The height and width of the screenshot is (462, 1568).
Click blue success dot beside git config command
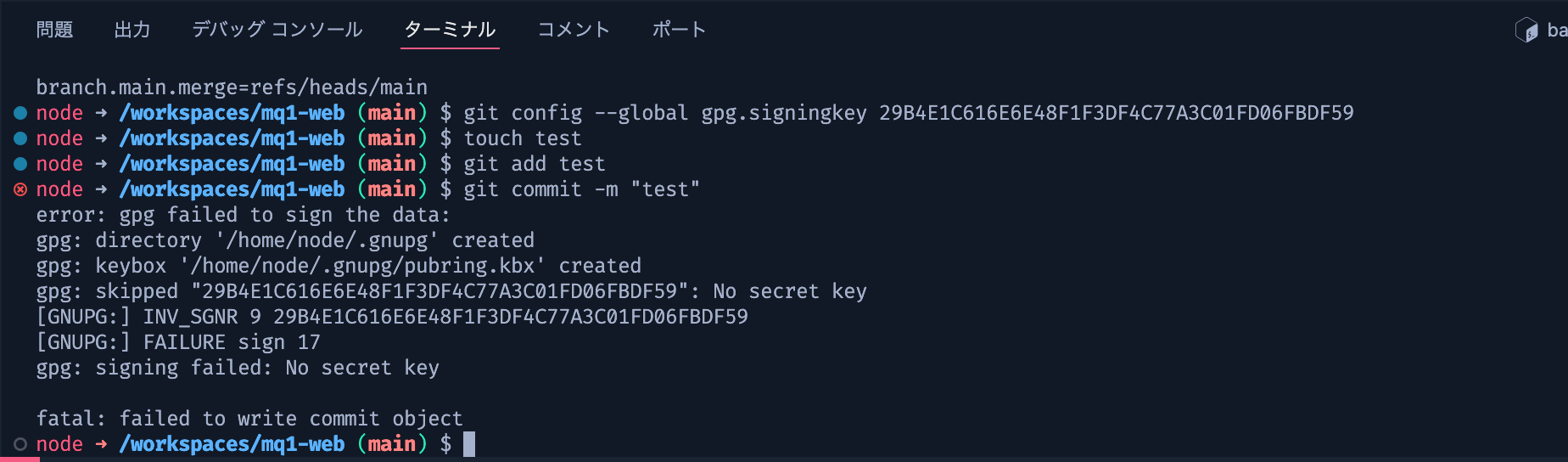coord(20,113)
